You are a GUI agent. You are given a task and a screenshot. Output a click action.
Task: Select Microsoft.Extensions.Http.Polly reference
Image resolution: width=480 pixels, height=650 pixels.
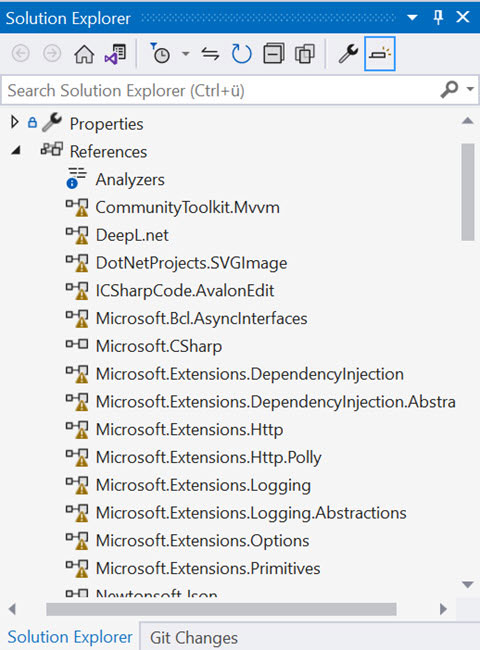(208, 457)
